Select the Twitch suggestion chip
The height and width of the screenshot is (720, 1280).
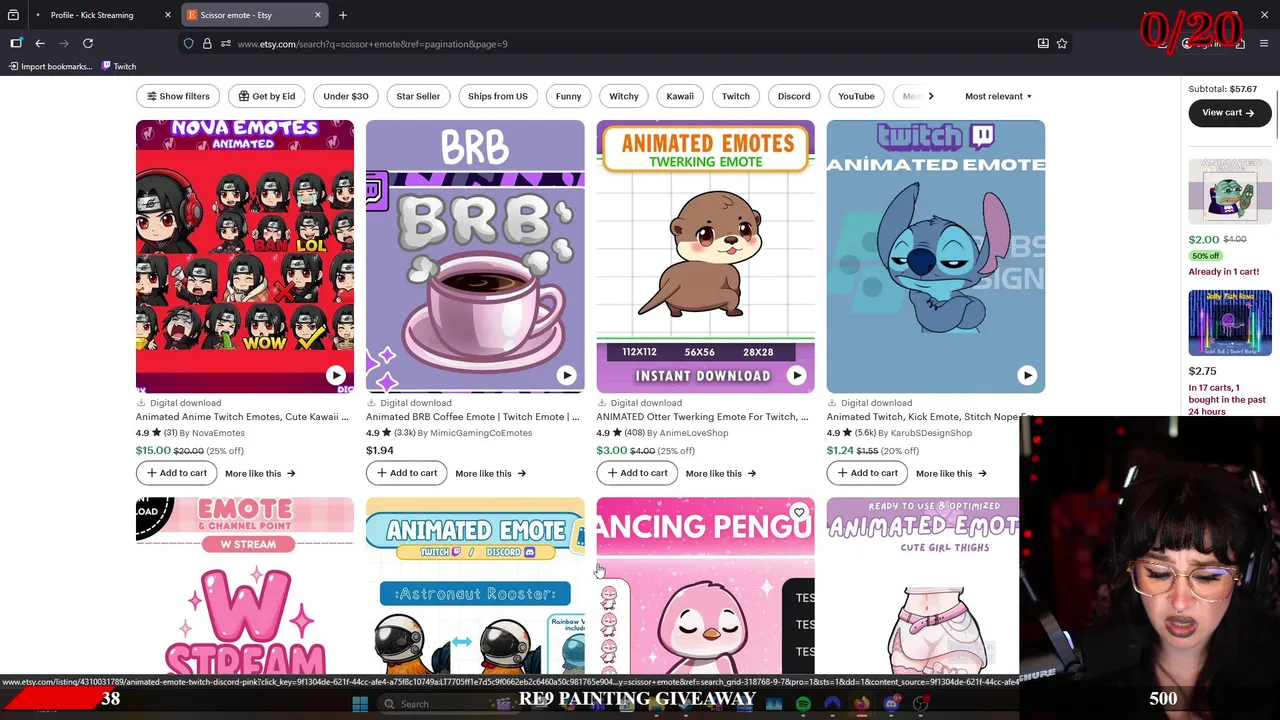(736, 96)
